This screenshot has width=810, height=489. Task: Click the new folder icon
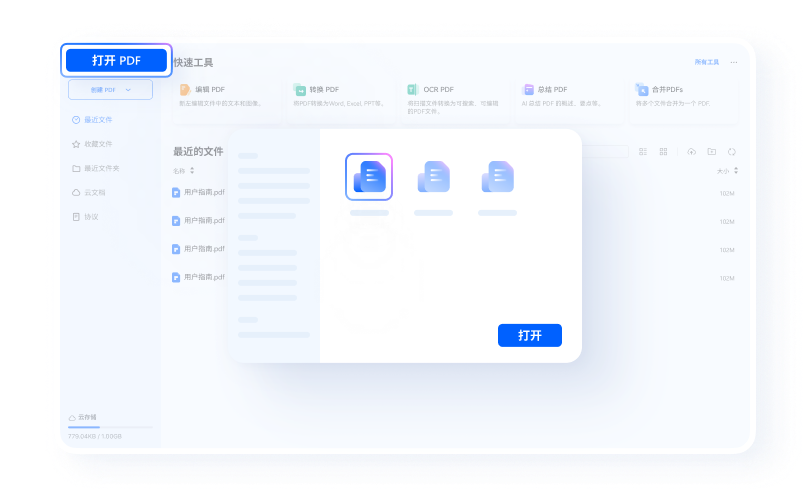pos(712,152)
